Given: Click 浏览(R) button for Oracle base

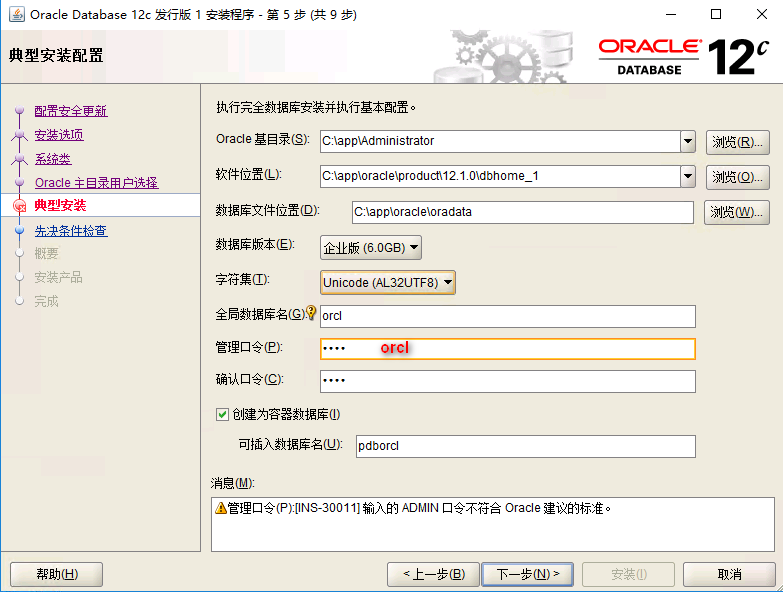Looking at the screenshot, I should [x=738, y=142].
